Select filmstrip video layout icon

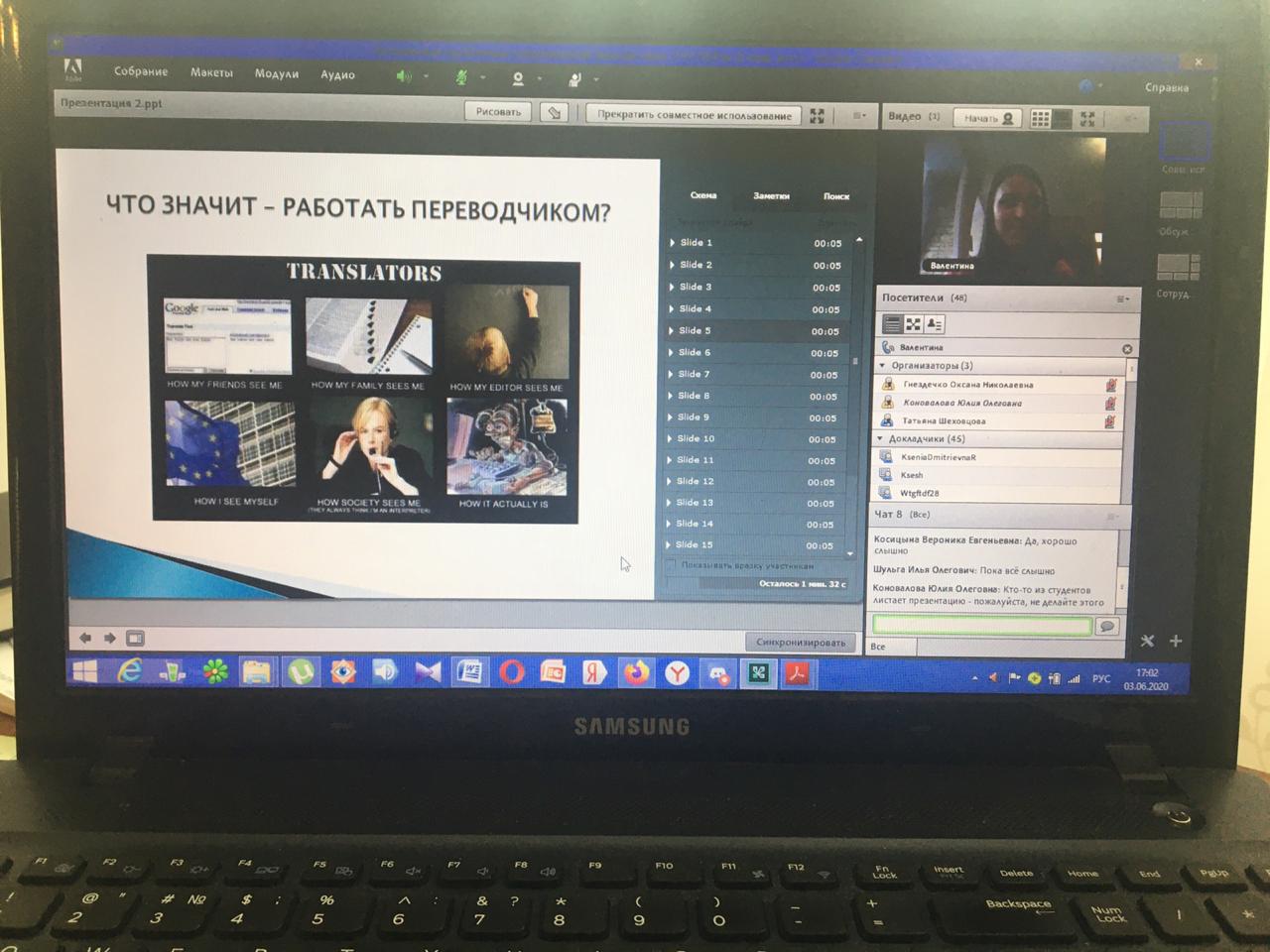[x=1063, y=119]
